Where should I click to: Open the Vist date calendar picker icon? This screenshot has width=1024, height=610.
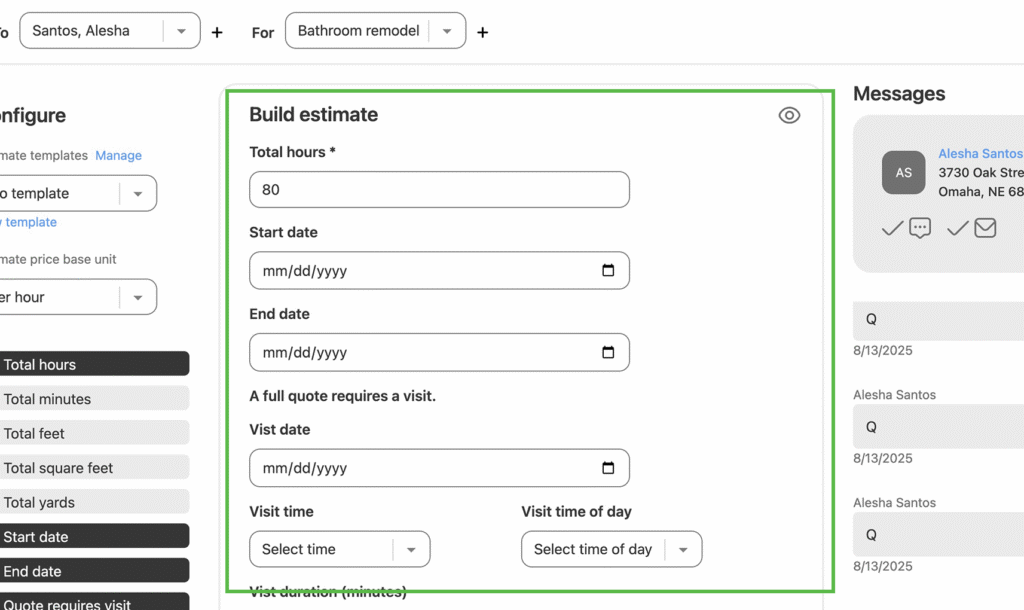point(608,468)
